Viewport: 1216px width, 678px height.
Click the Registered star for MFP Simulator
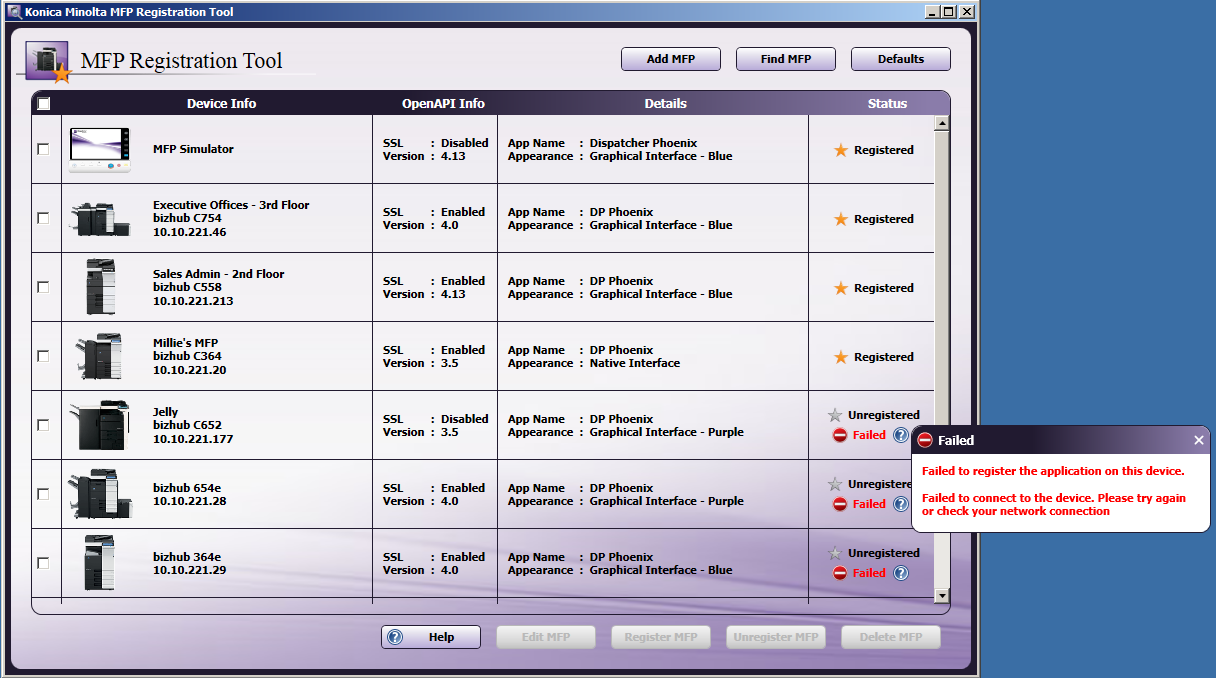[x=841, y=150]
